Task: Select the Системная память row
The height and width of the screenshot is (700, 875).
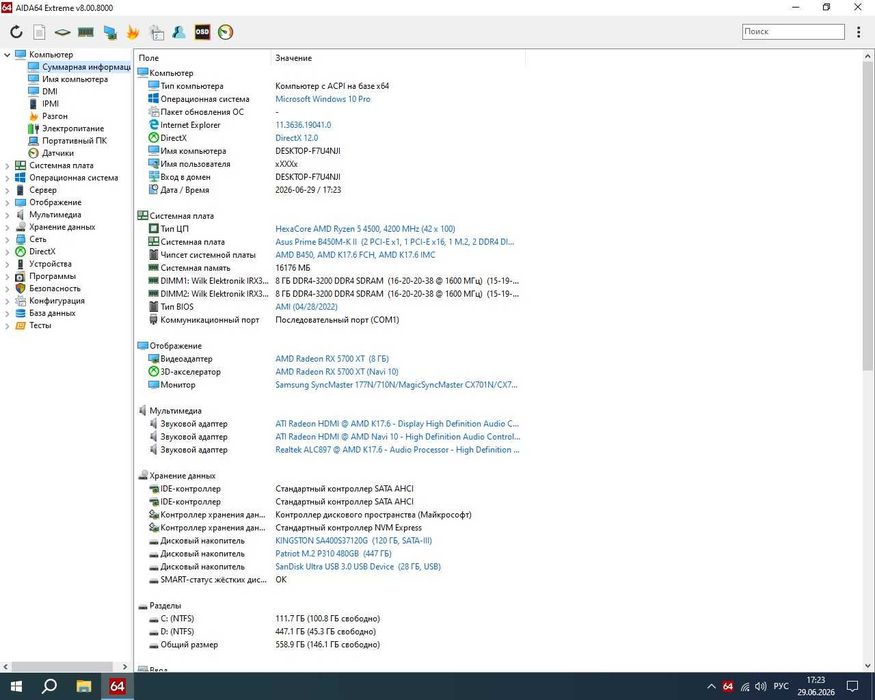Action: pos(329,268)
